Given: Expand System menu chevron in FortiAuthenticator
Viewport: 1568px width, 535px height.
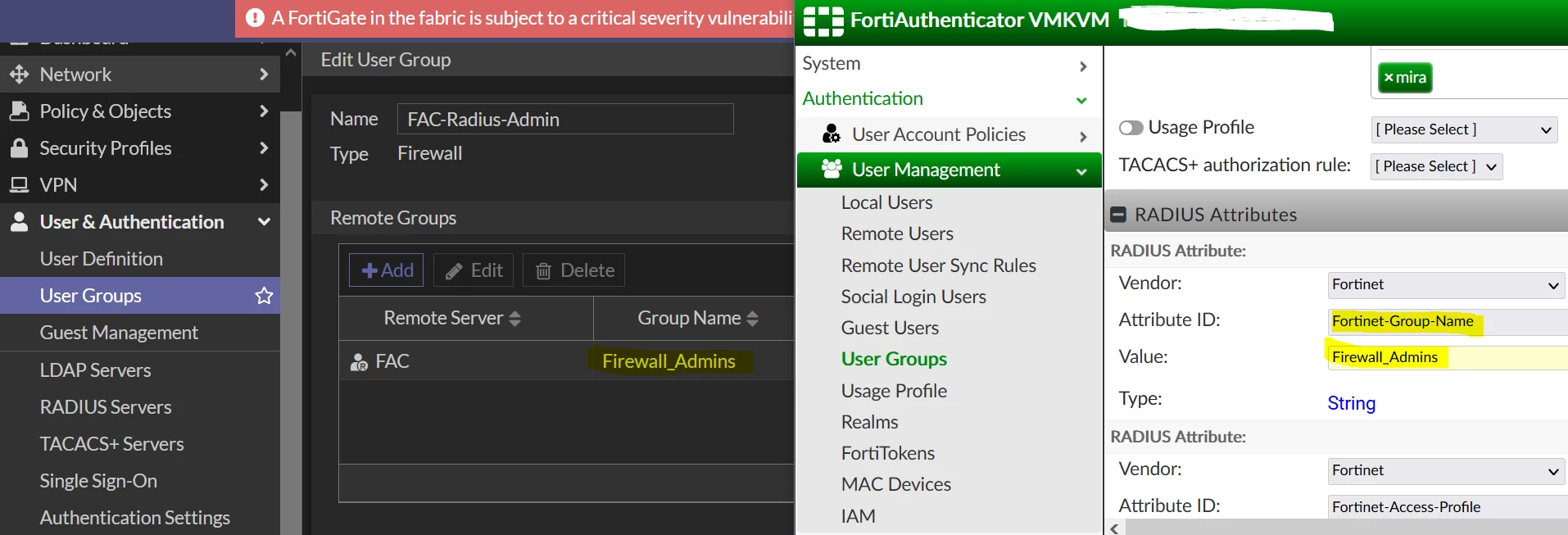Looking at the screenshot, I should tap(1083, 66).
